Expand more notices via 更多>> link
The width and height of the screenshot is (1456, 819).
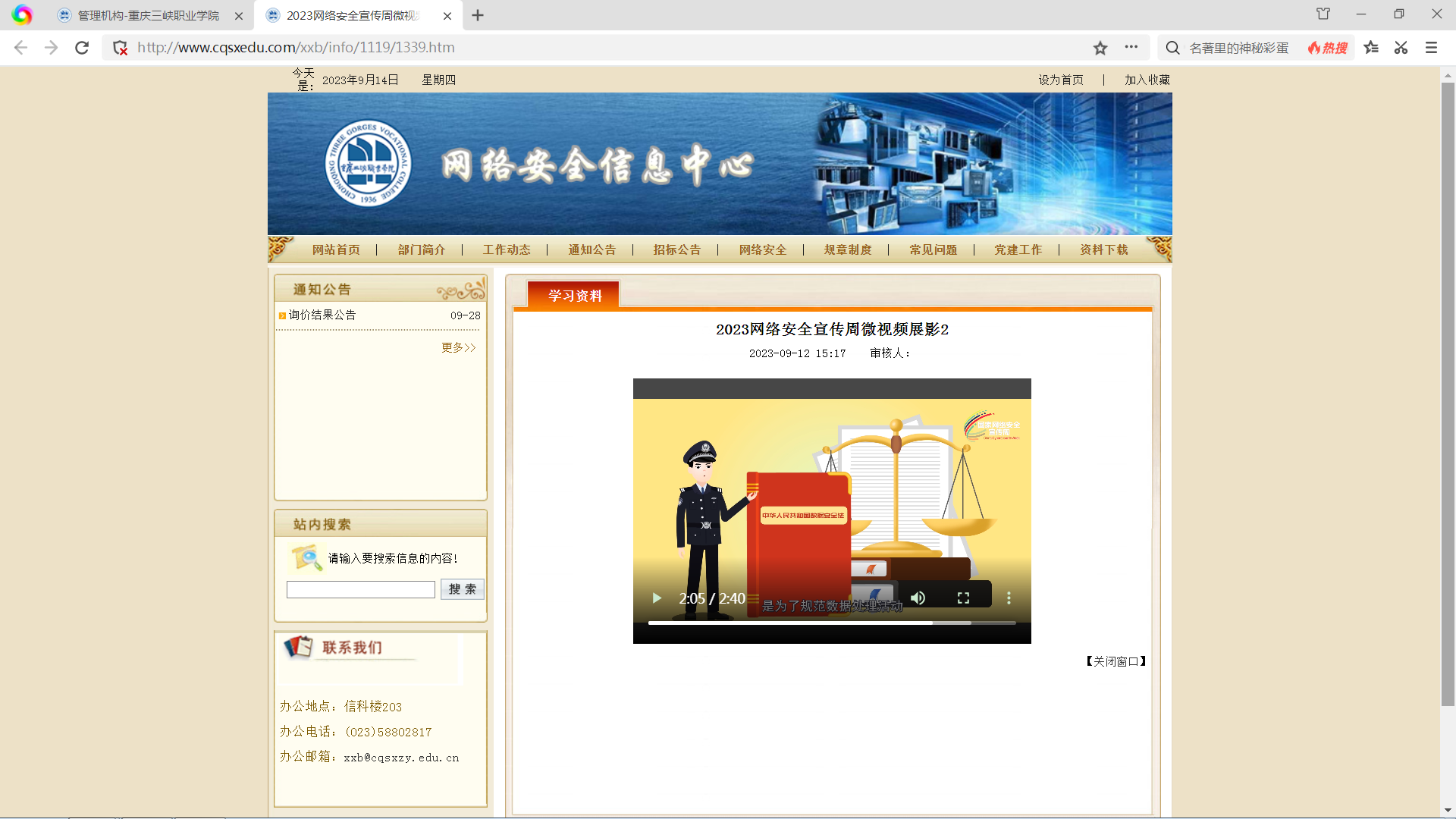click(459, 347)
